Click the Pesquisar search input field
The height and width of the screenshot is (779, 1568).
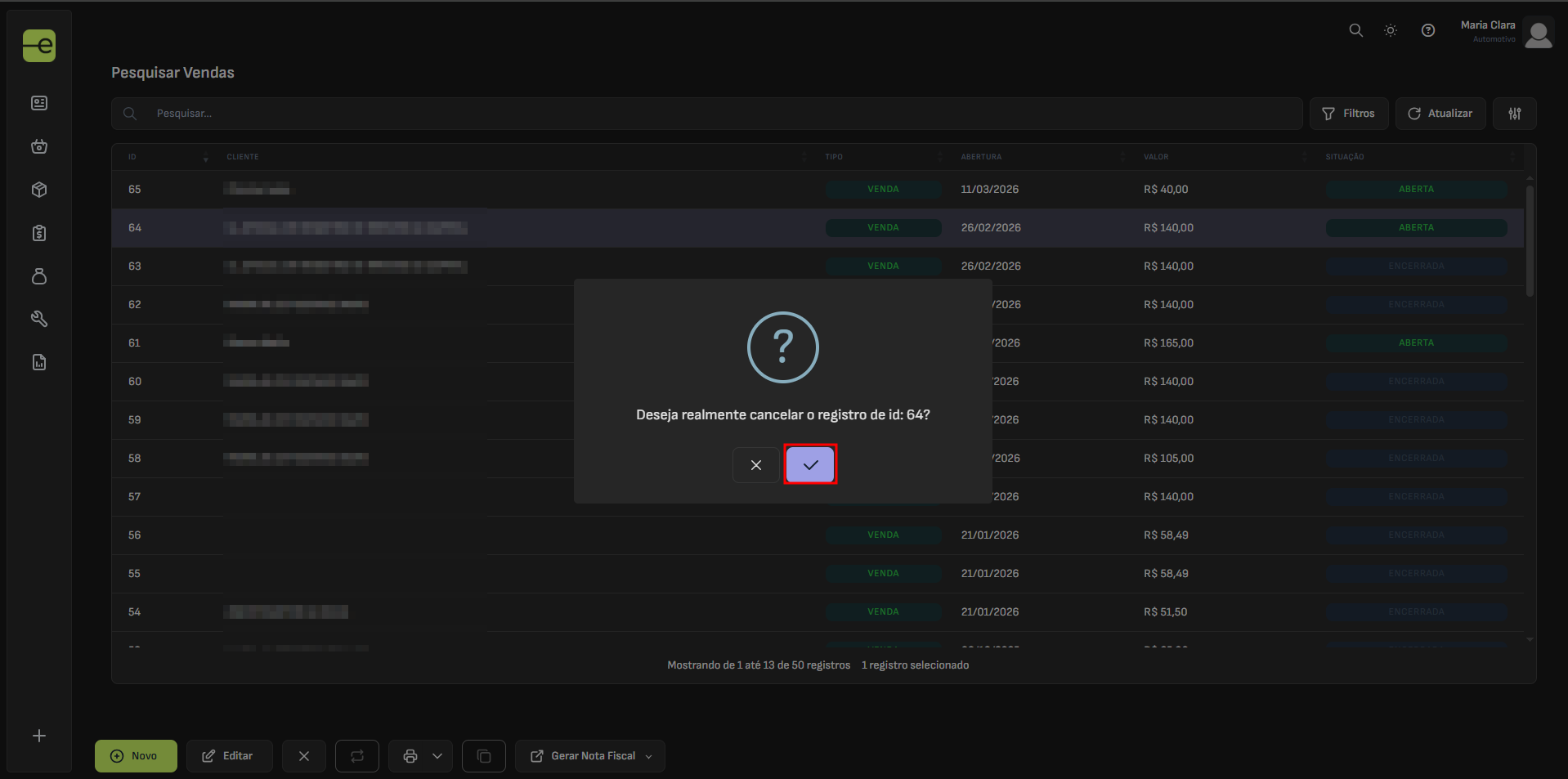tap(719, 114)
